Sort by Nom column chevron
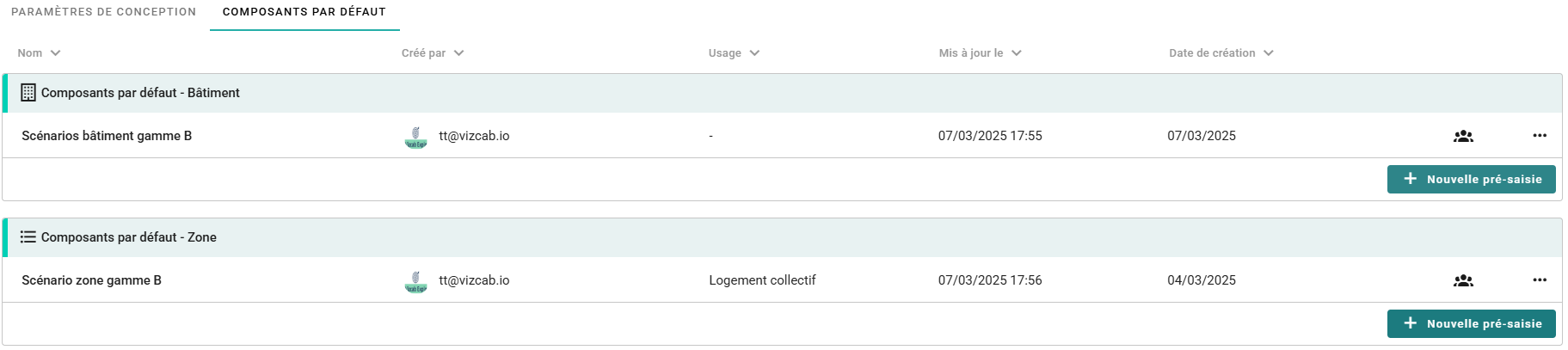Viewport: 1568px width, 350px height. [56, 53]
